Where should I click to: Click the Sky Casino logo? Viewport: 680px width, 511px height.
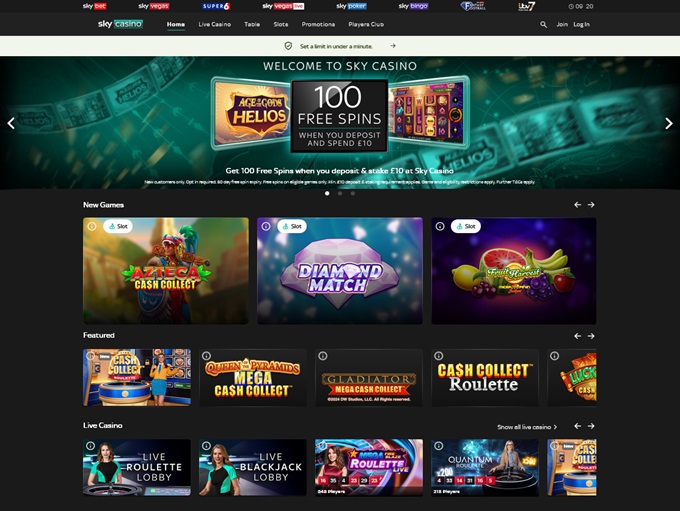click(120, 24)
